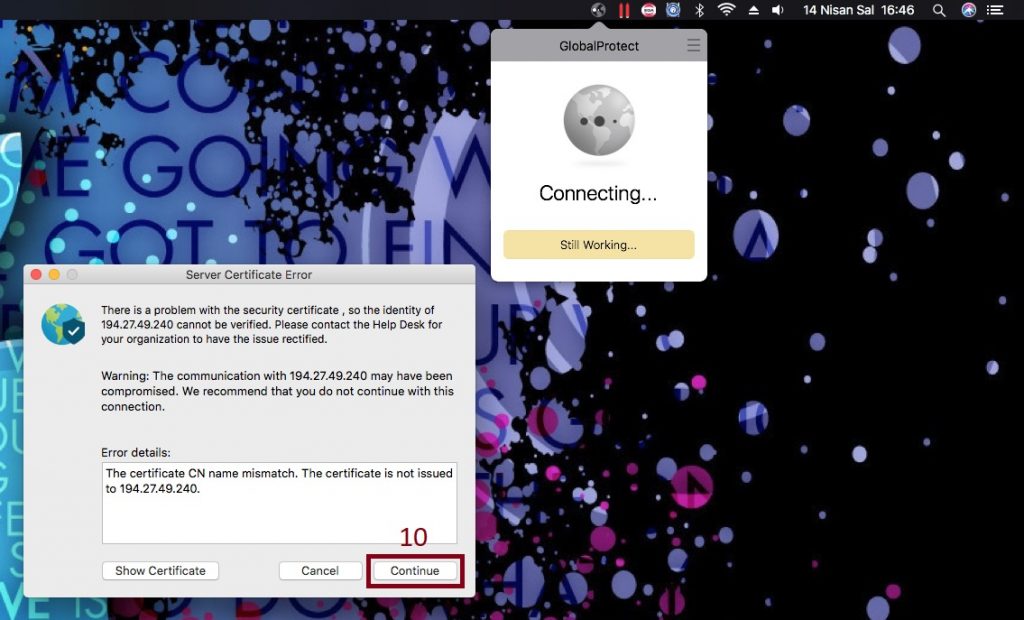
Task: Open the GlobalProtect hamburger settings menu
Action: 694,46
